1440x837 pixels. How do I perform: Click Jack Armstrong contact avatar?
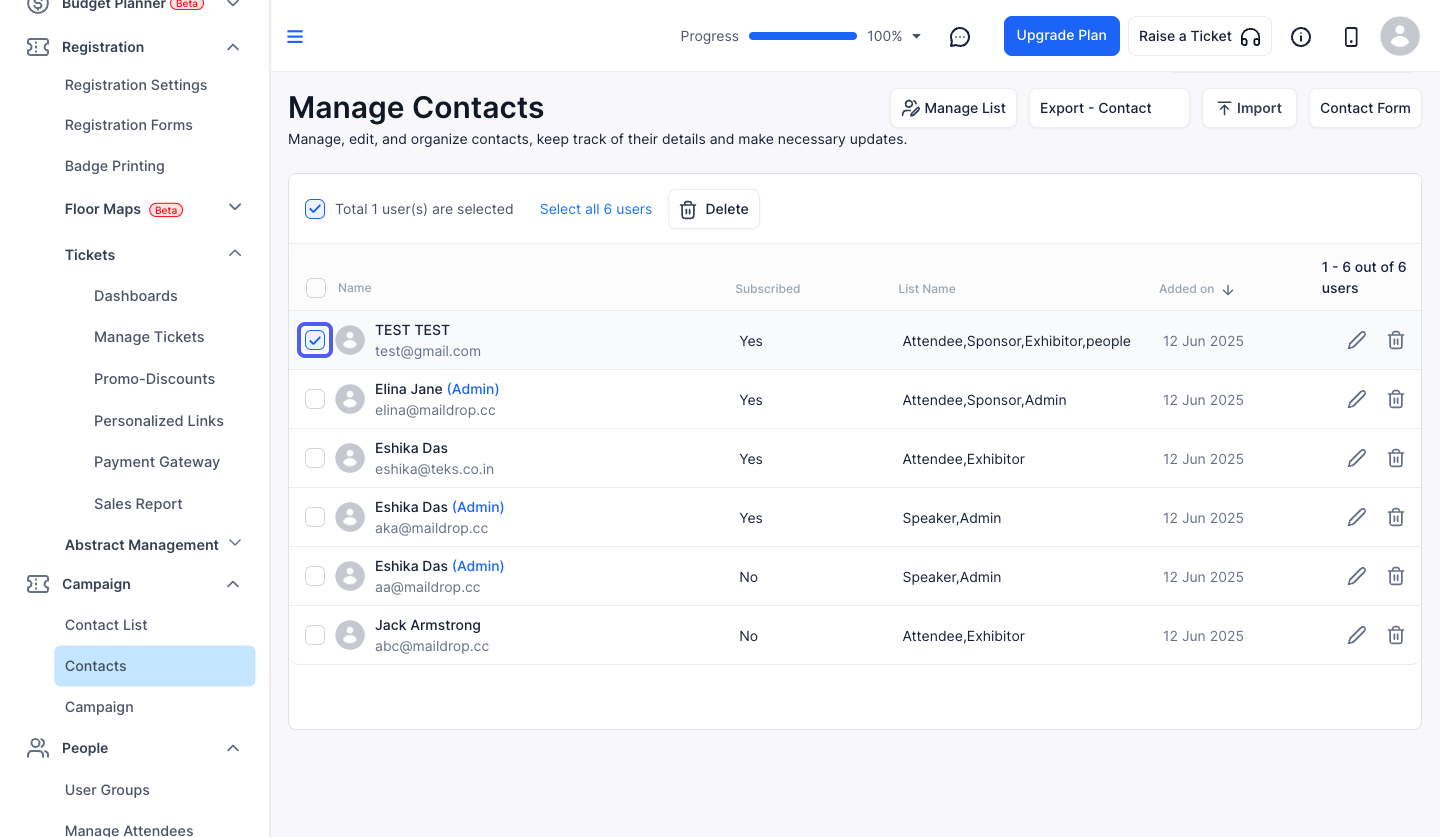(x=350, y=636)
